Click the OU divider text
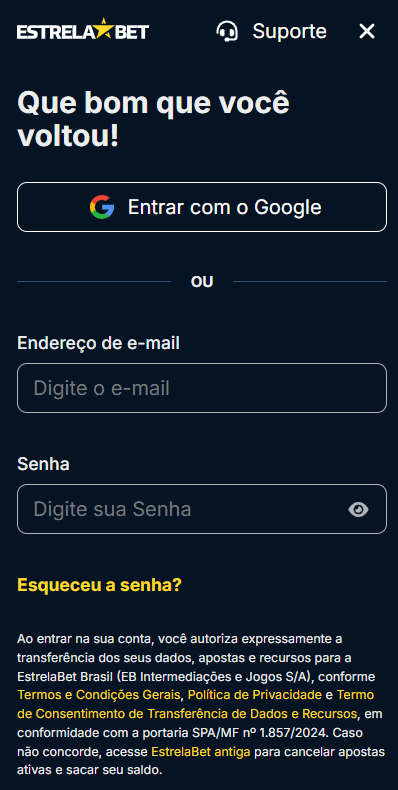 [202, 282]
